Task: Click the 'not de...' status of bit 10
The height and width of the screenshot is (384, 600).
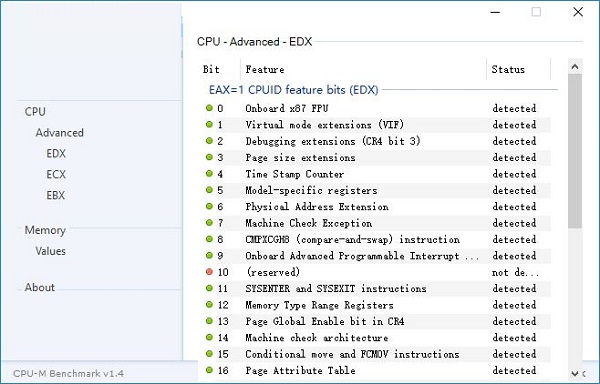Action: 515,272
